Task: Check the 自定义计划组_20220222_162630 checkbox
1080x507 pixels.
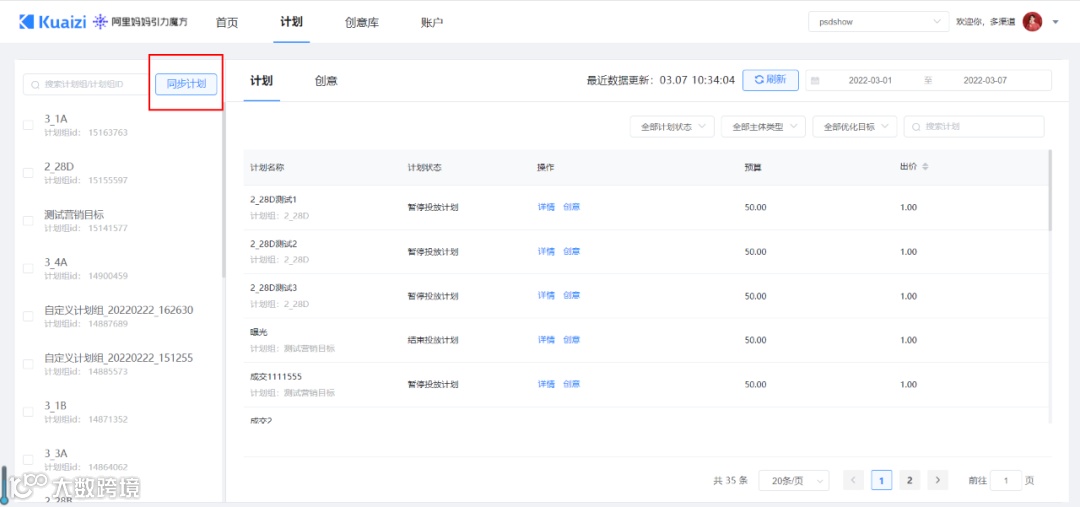Action: [x=28, y=316]
